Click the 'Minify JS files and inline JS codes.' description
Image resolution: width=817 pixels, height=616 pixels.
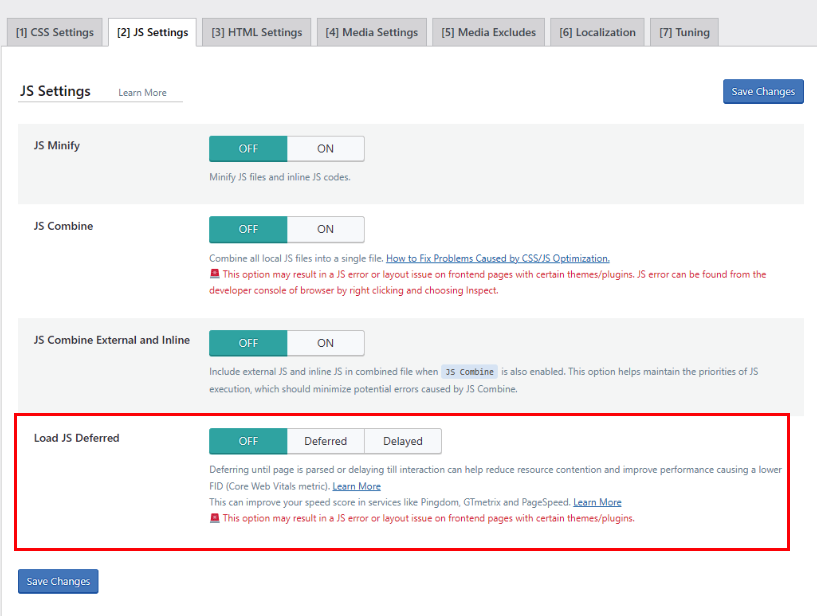pyautogui.click(x=280, y=177)
